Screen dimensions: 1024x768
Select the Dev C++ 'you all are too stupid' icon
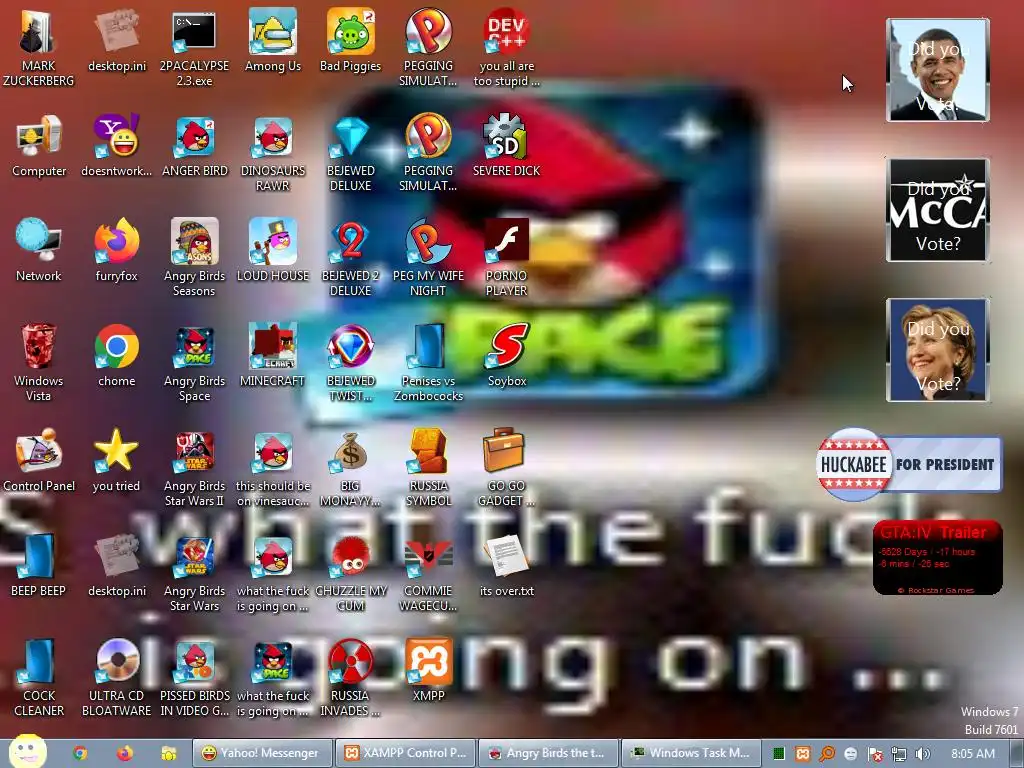(x=506, y=47)
